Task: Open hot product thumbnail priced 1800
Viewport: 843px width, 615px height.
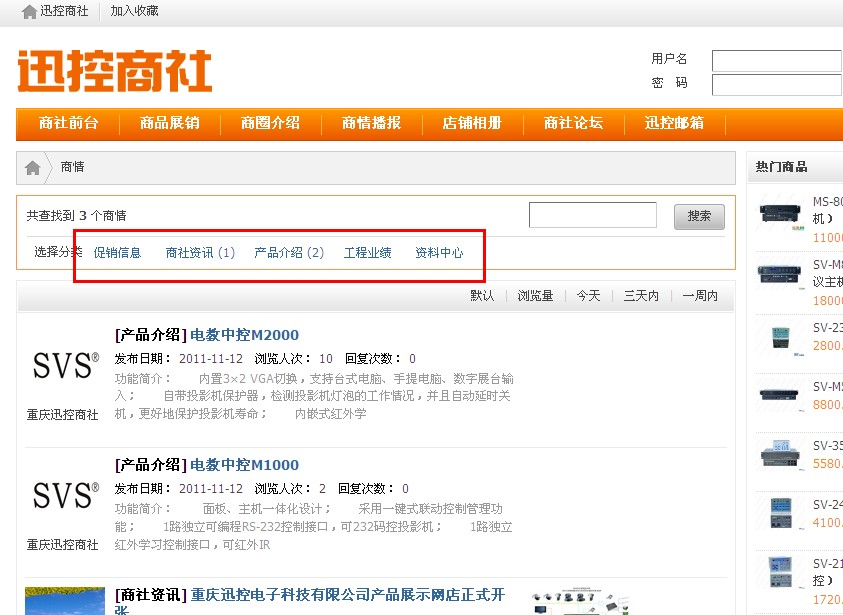Action: coord(780,275)
